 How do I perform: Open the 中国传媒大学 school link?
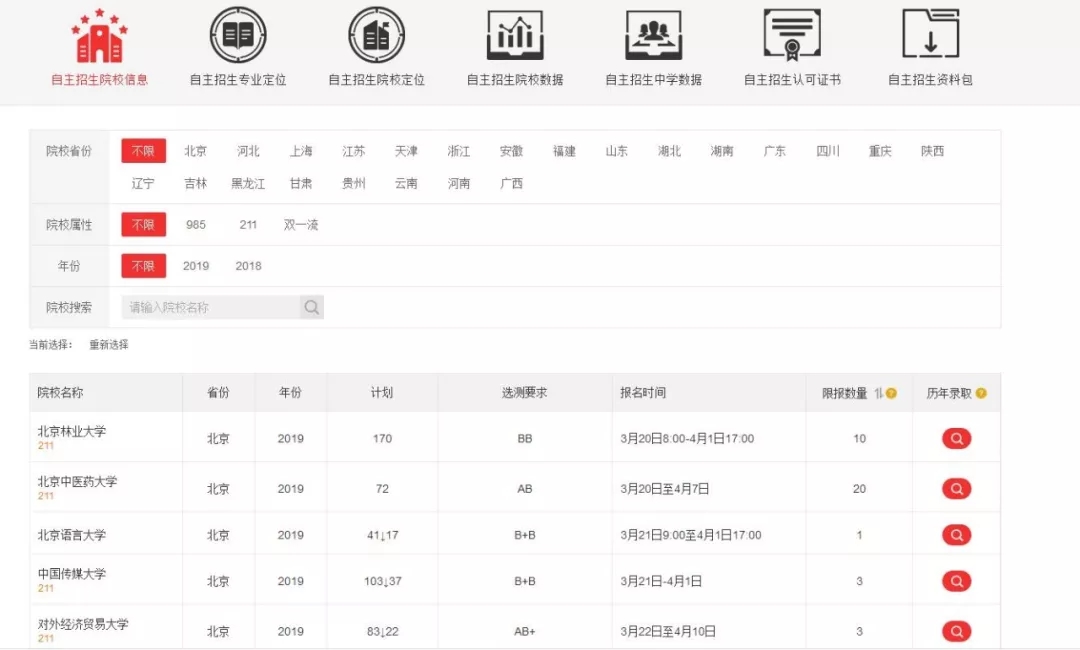pyautogui.click(x=71, y=575)
